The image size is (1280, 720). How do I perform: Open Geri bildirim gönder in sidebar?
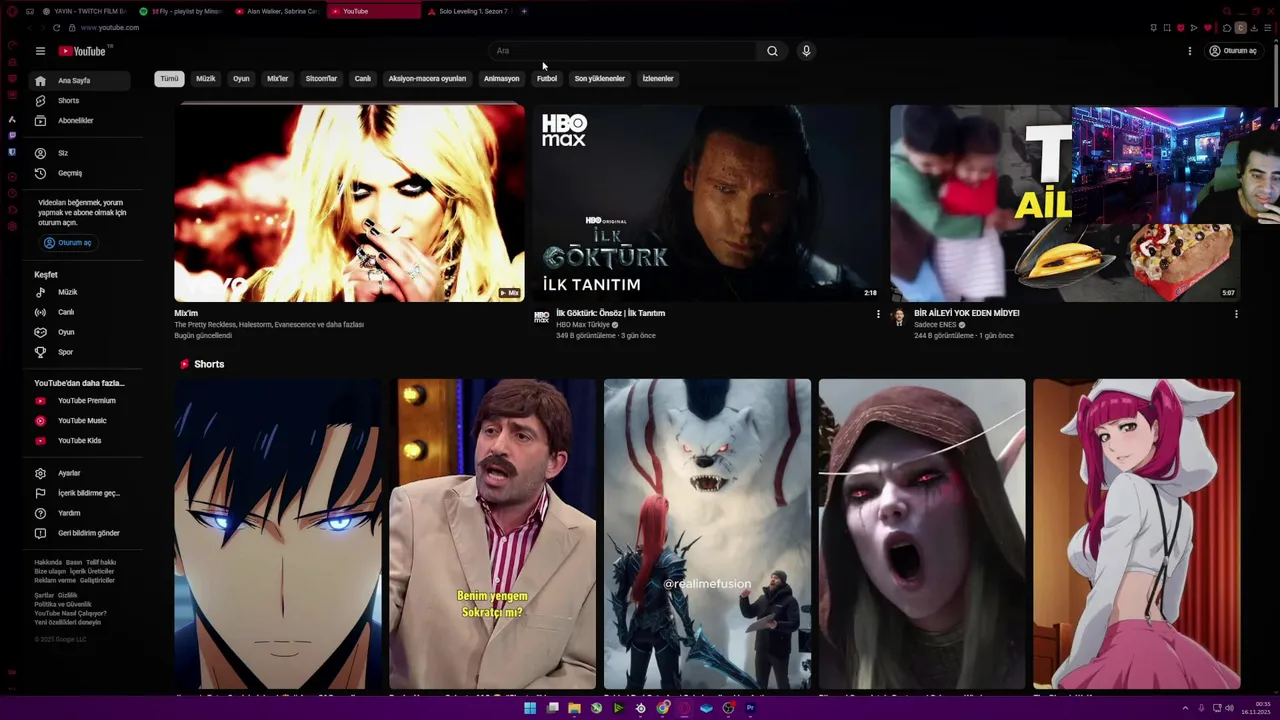point(81,533)
